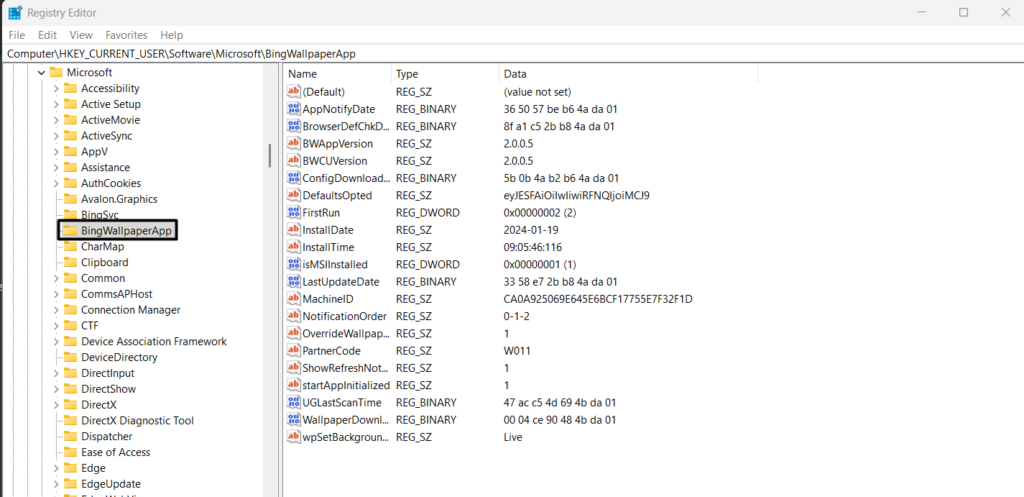Click the Registry Editor app icon in title bar
The image size is (1024, 497).
[15, 12]
